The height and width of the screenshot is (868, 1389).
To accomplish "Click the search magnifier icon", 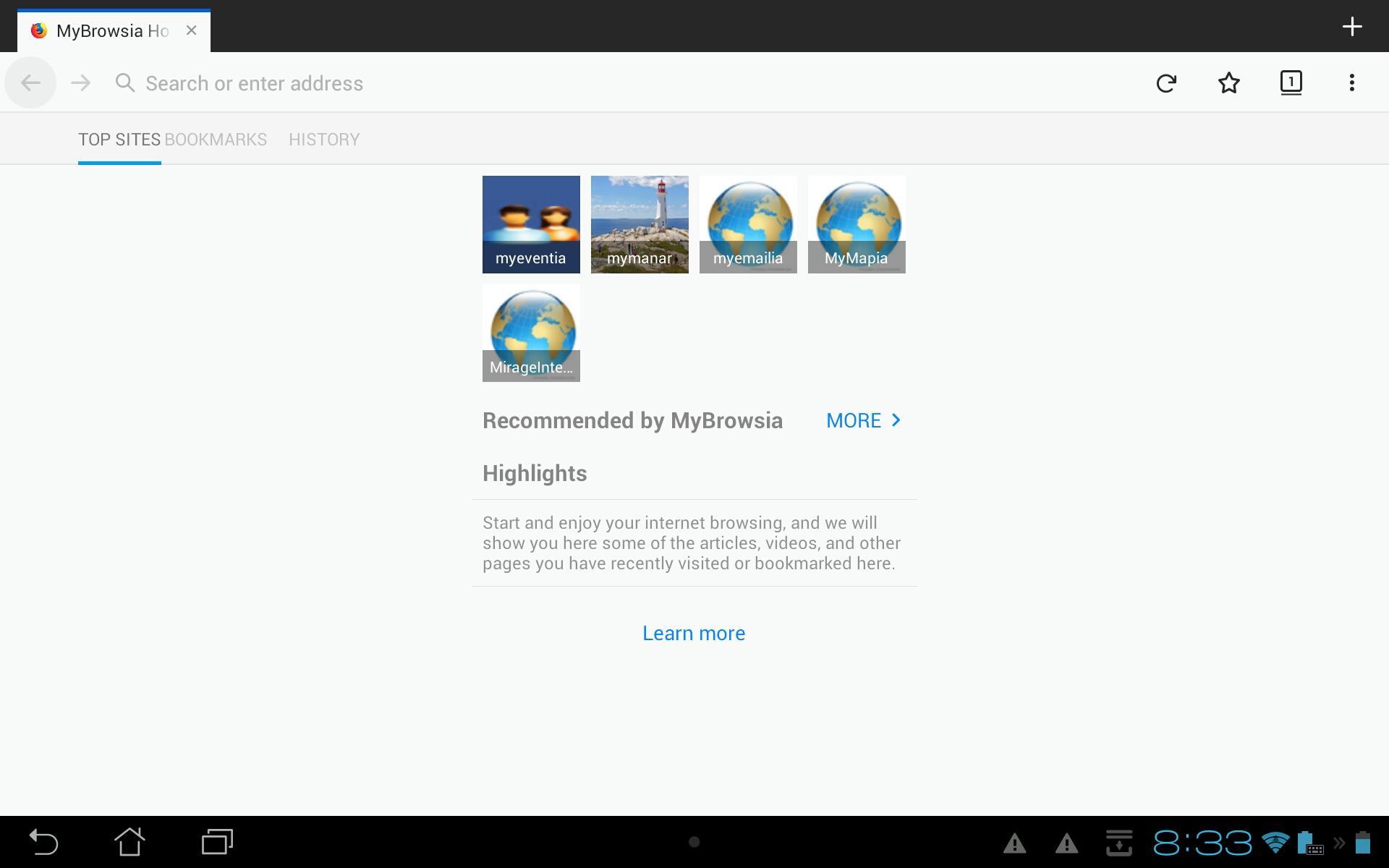I will pos(125,83).
